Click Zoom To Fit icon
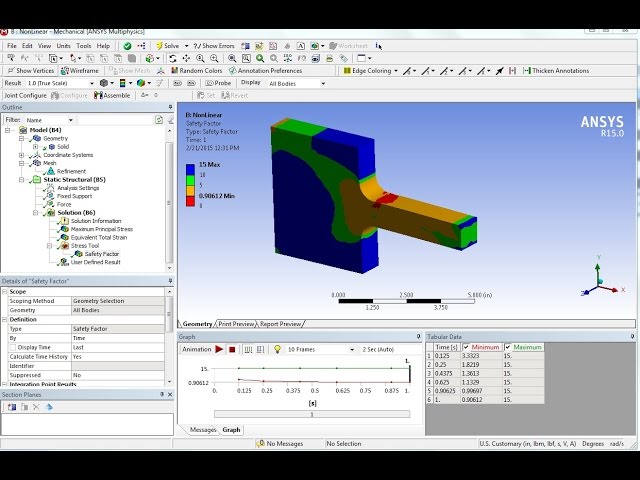Screen dimensions: 640x480 (x=232, y=58)
